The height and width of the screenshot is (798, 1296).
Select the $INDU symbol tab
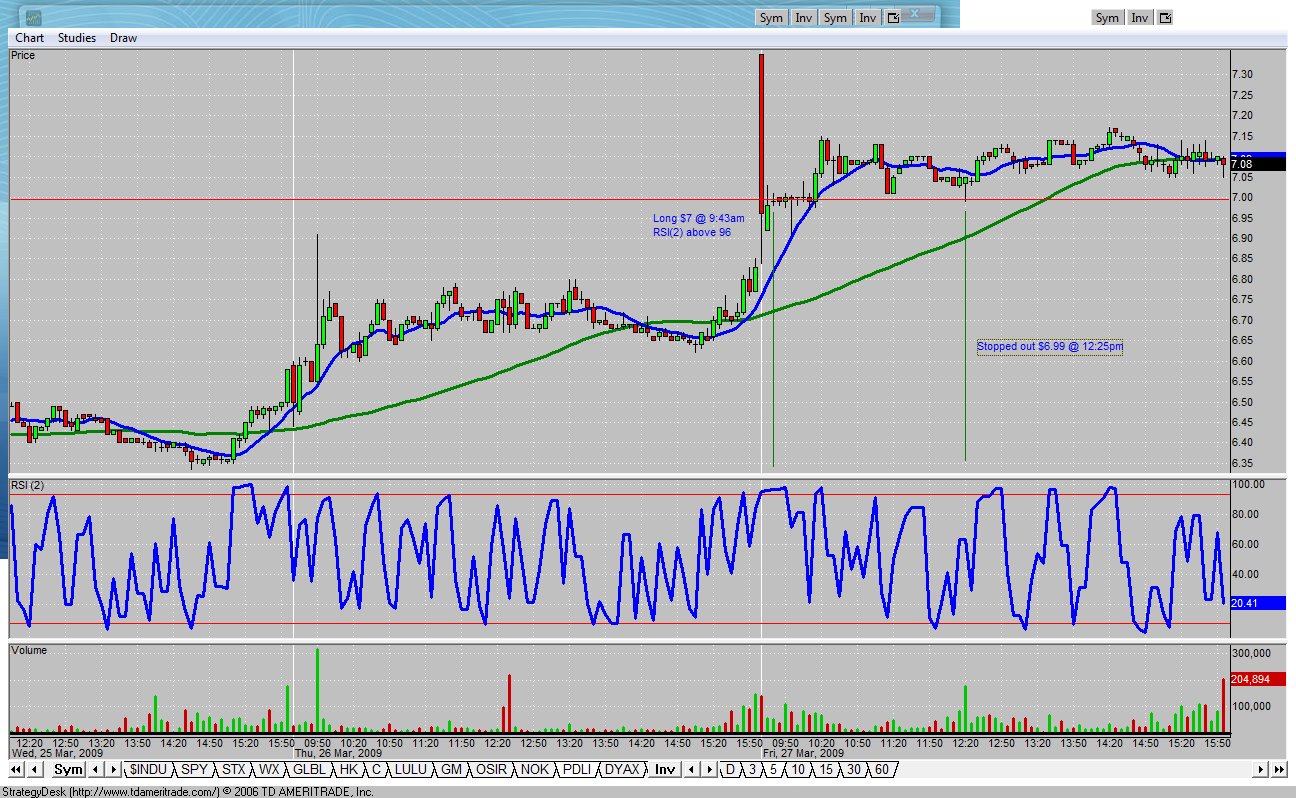pos(148,770)
